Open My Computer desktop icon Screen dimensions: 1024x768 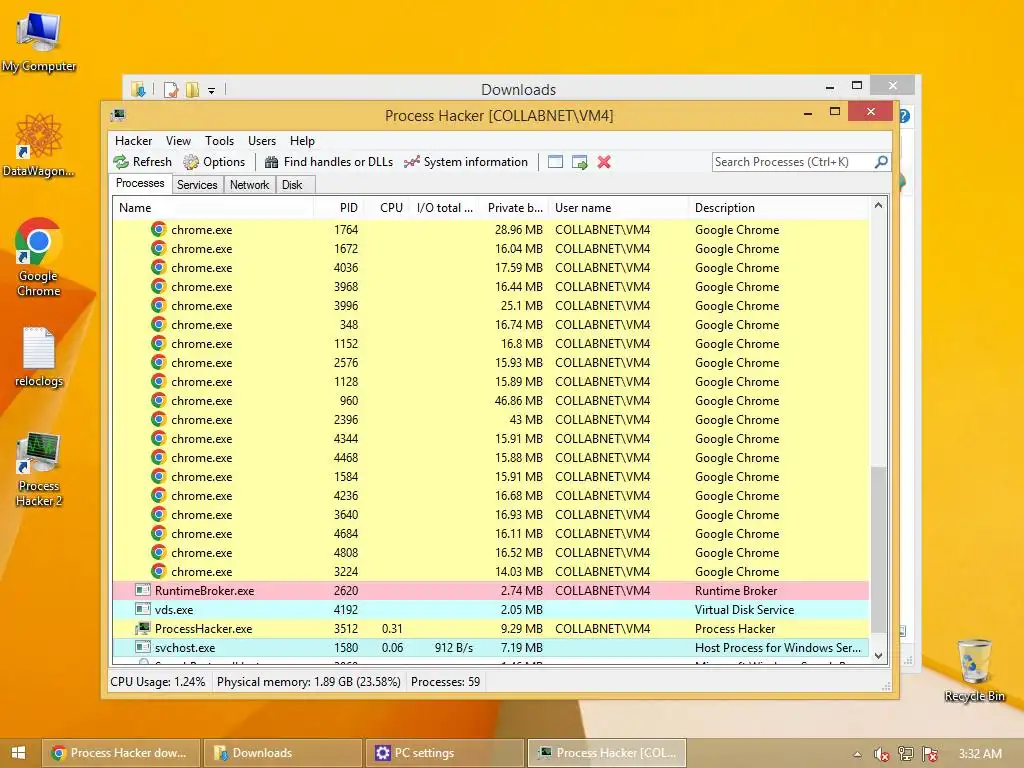(x=39, y=41)
